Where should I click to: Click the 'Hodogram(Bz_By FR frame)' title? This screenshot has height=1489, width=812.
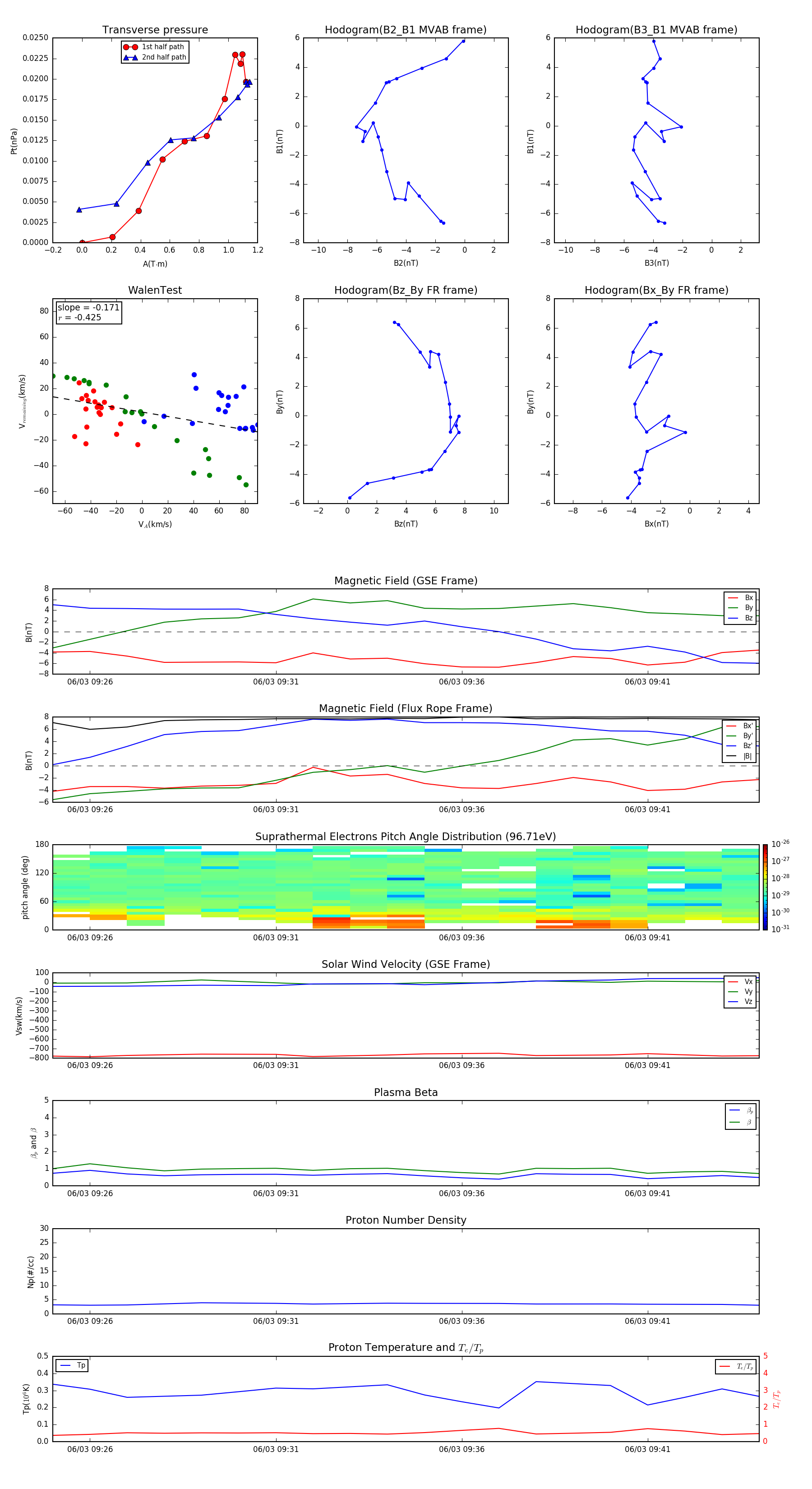pos(405,290)
